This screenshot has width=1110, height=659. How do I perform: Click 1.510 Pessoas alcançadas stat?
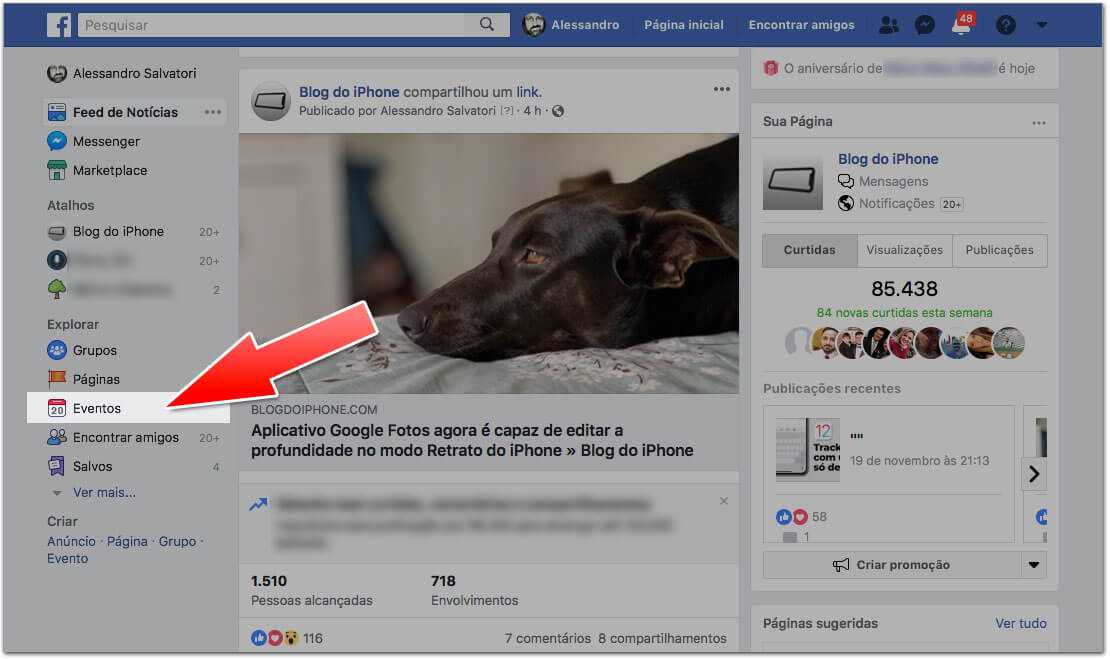pos(311,590)
